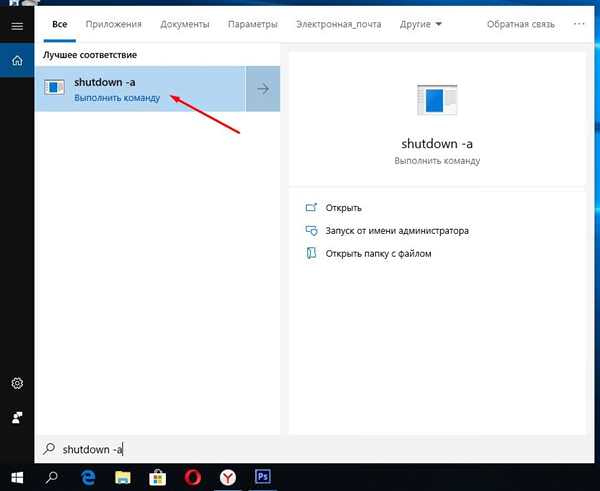Open the Windows Start button
The height and width of the screenshot is (491, 600).
pyautogui.click(x=17, y=477)
